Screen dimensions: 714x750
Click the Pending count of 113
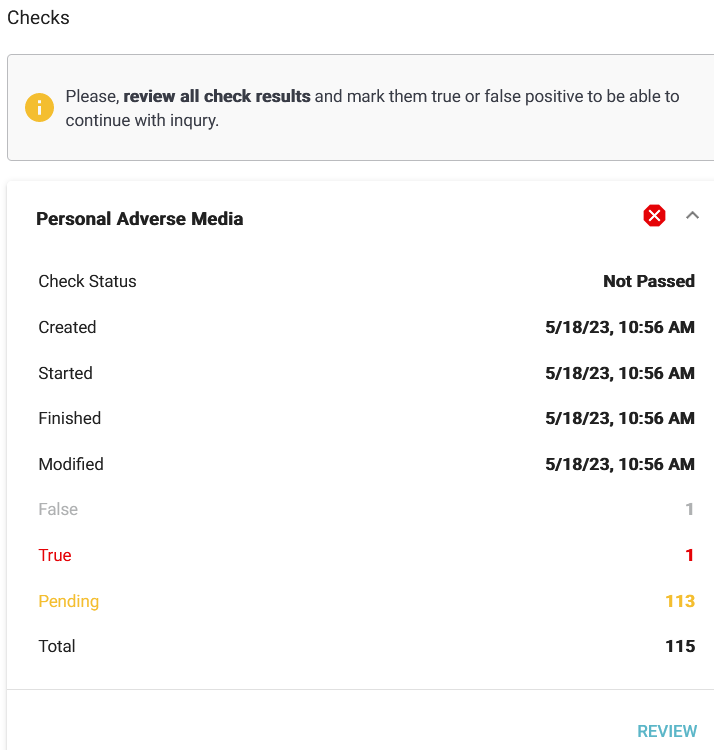click(679, 601)
